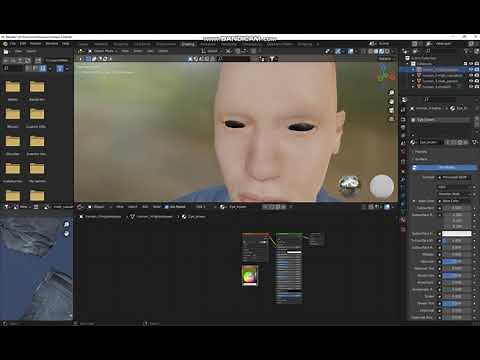Open the viewport shading options dropdown
The width and height of the screenshot is (480, 360).
click(392, 51)
